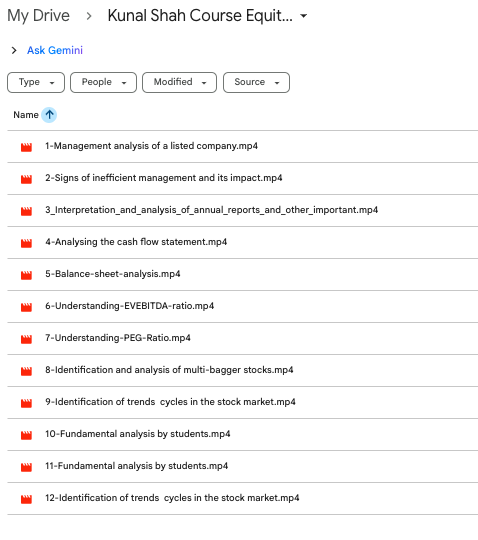This screenshot has height=540, width=478.
Task: Click video icon of 8-Identification multi-bagger stocks
Action: pos(26,371)
